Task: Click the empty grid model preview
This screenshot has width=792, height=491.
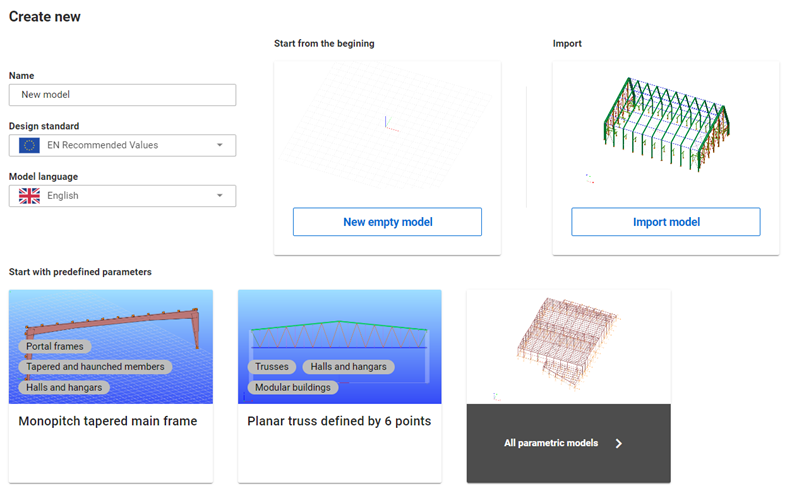Action: coord(387,126)
